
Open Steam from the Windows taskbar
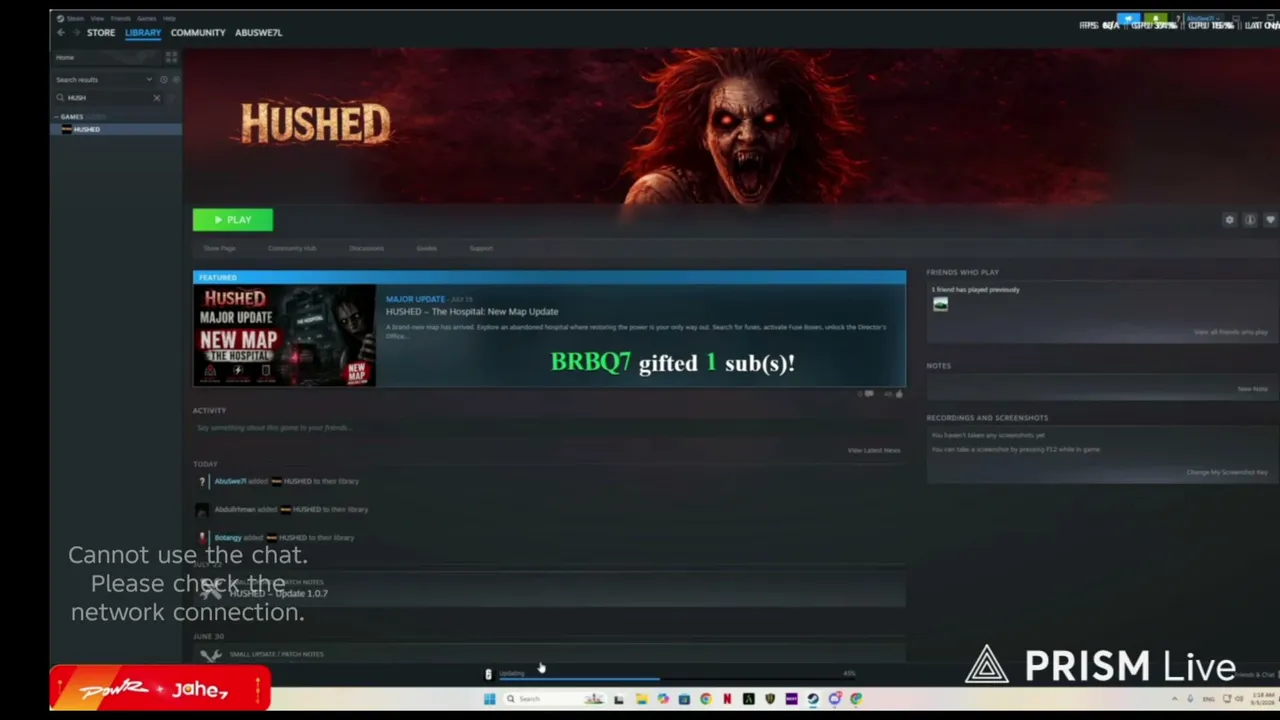pos(813,699)
